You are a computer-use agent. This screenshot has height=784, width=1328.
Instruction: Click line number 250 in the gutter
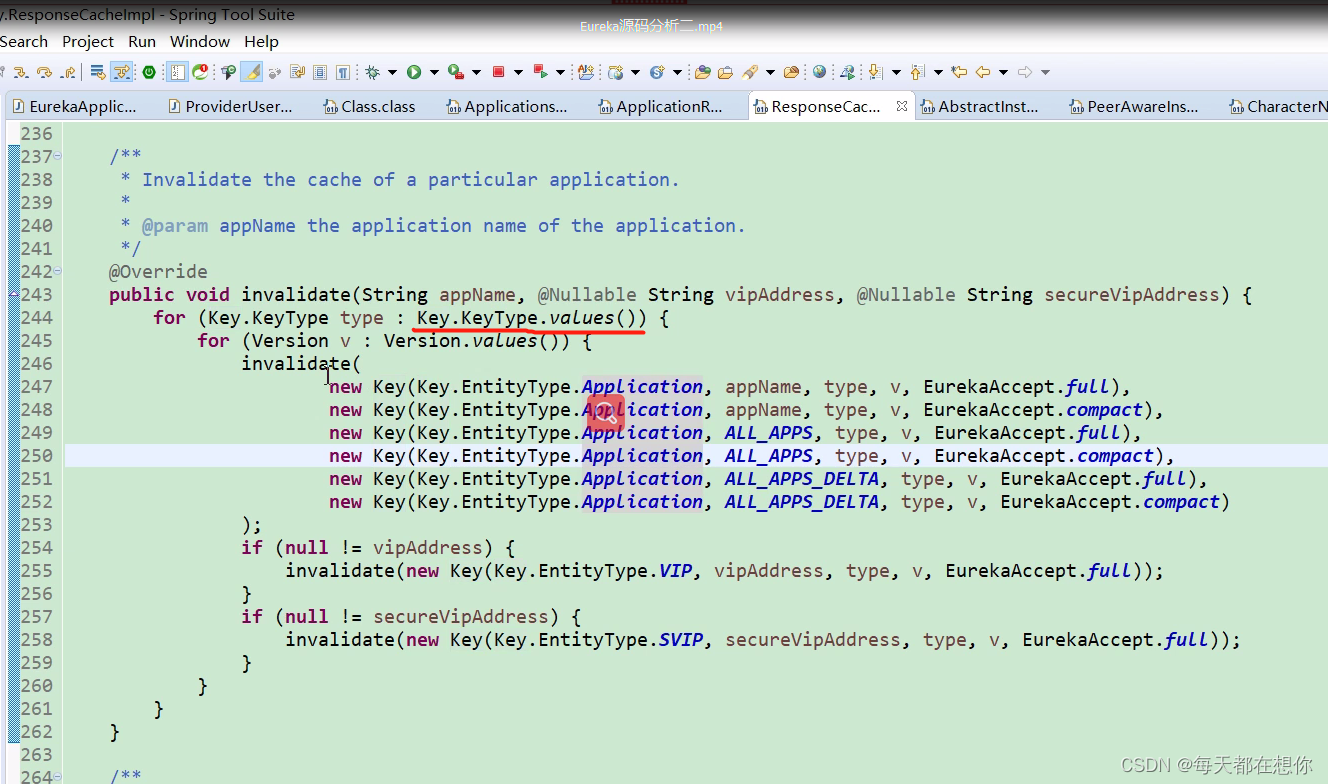point(37,456)
